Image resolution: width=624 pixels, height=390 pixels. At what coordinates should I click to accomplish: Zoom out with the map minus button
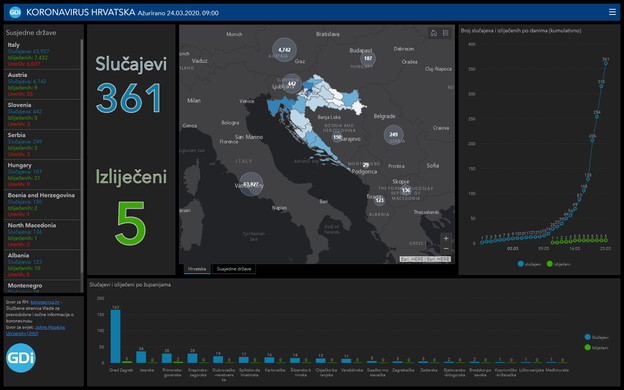tap(446, 249)
